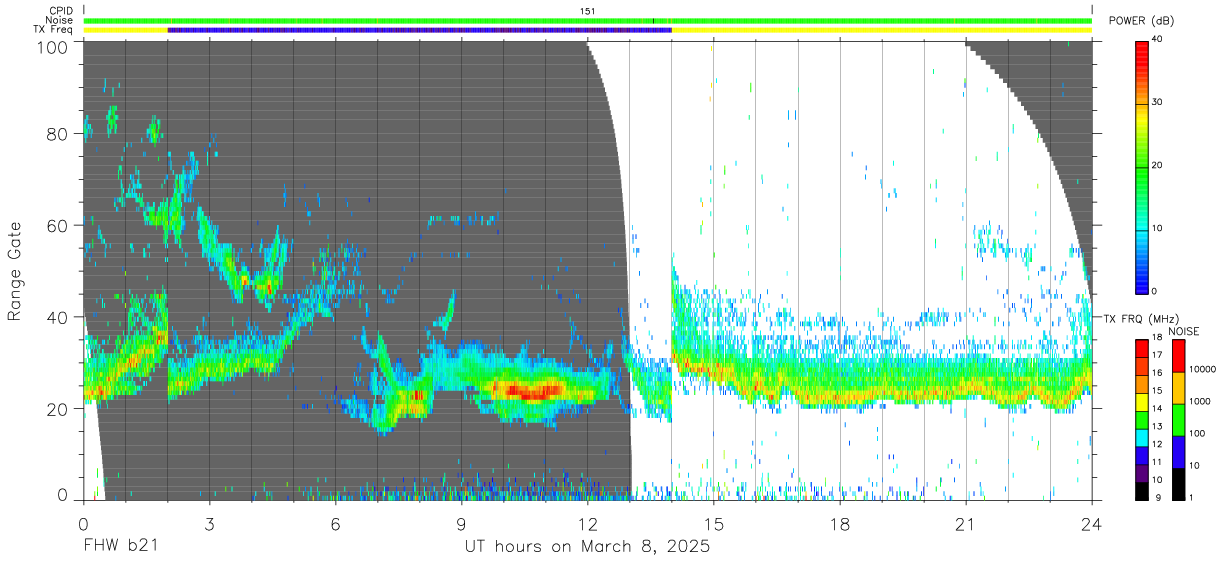Click the 30 label on power scale
The image size is (1228, 567).
click(x=1158, y=102)
